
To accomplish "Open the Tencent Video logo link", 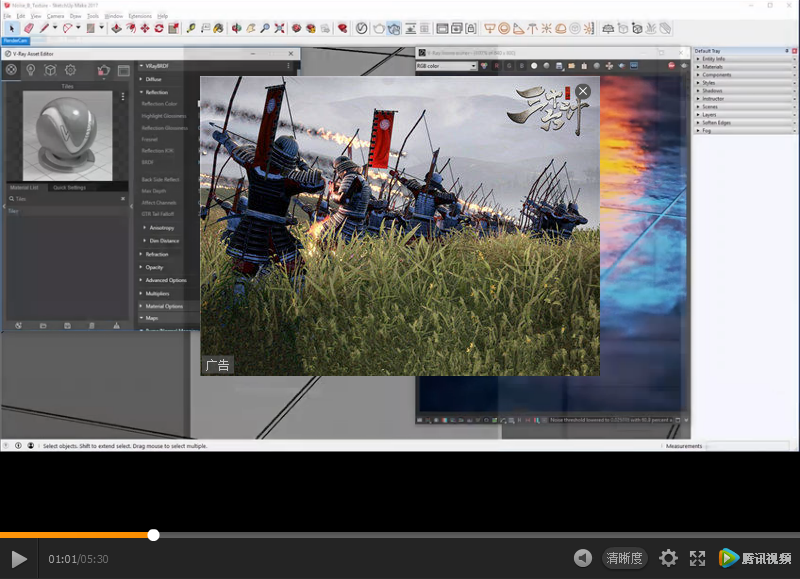I will [755, 558].
